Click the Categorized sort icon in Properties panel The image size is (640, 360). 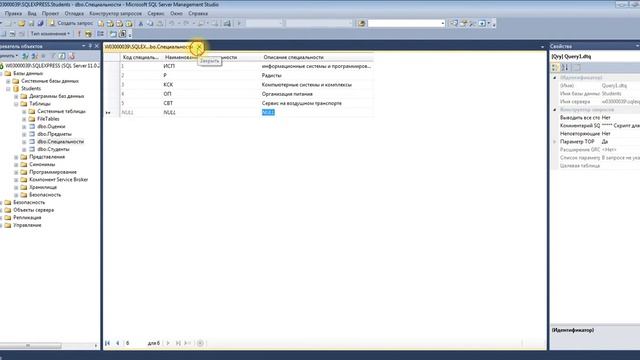[x=555, y=67]
